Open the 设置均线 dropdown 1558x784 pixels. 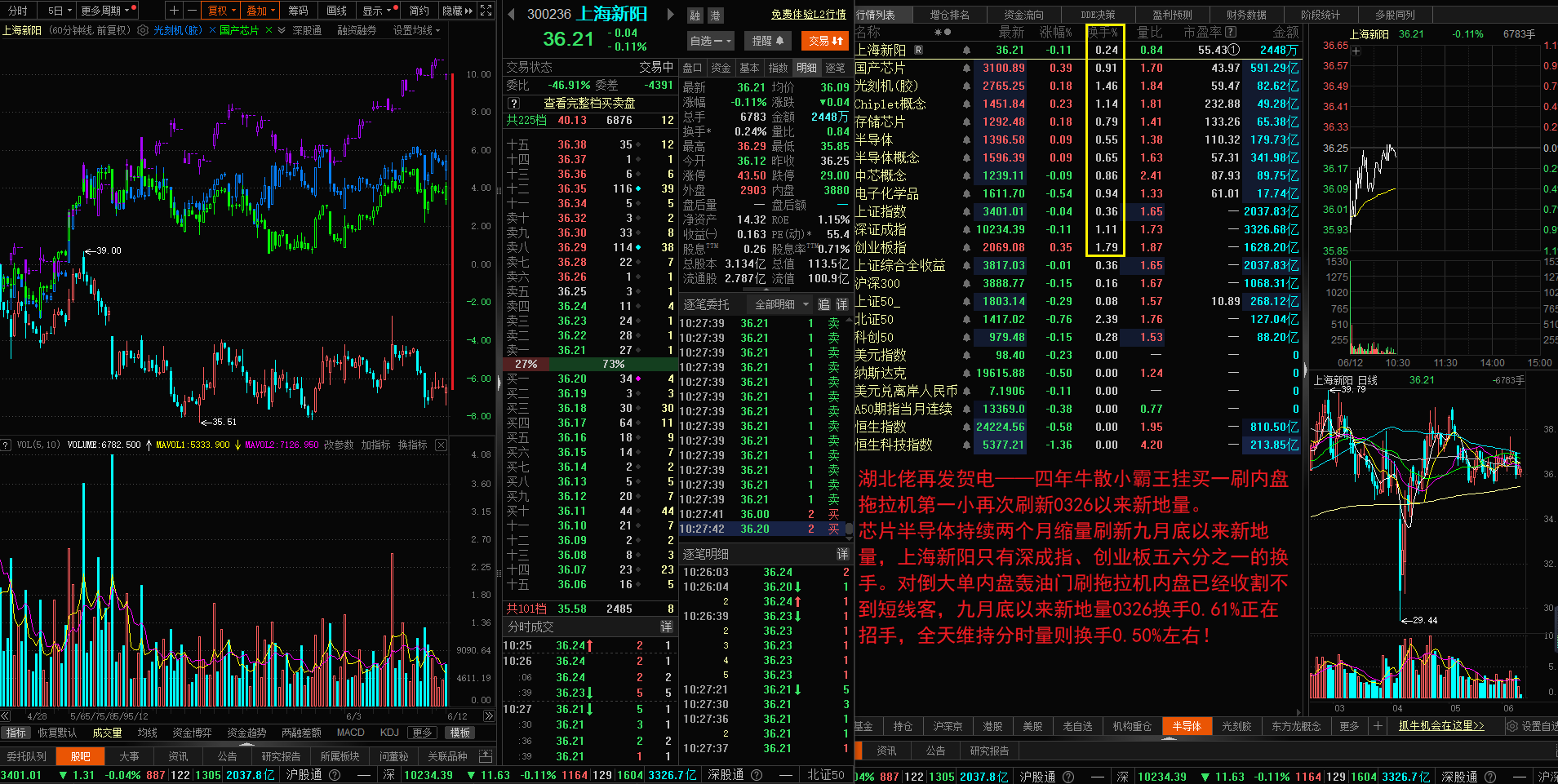(x=416, y=30)
